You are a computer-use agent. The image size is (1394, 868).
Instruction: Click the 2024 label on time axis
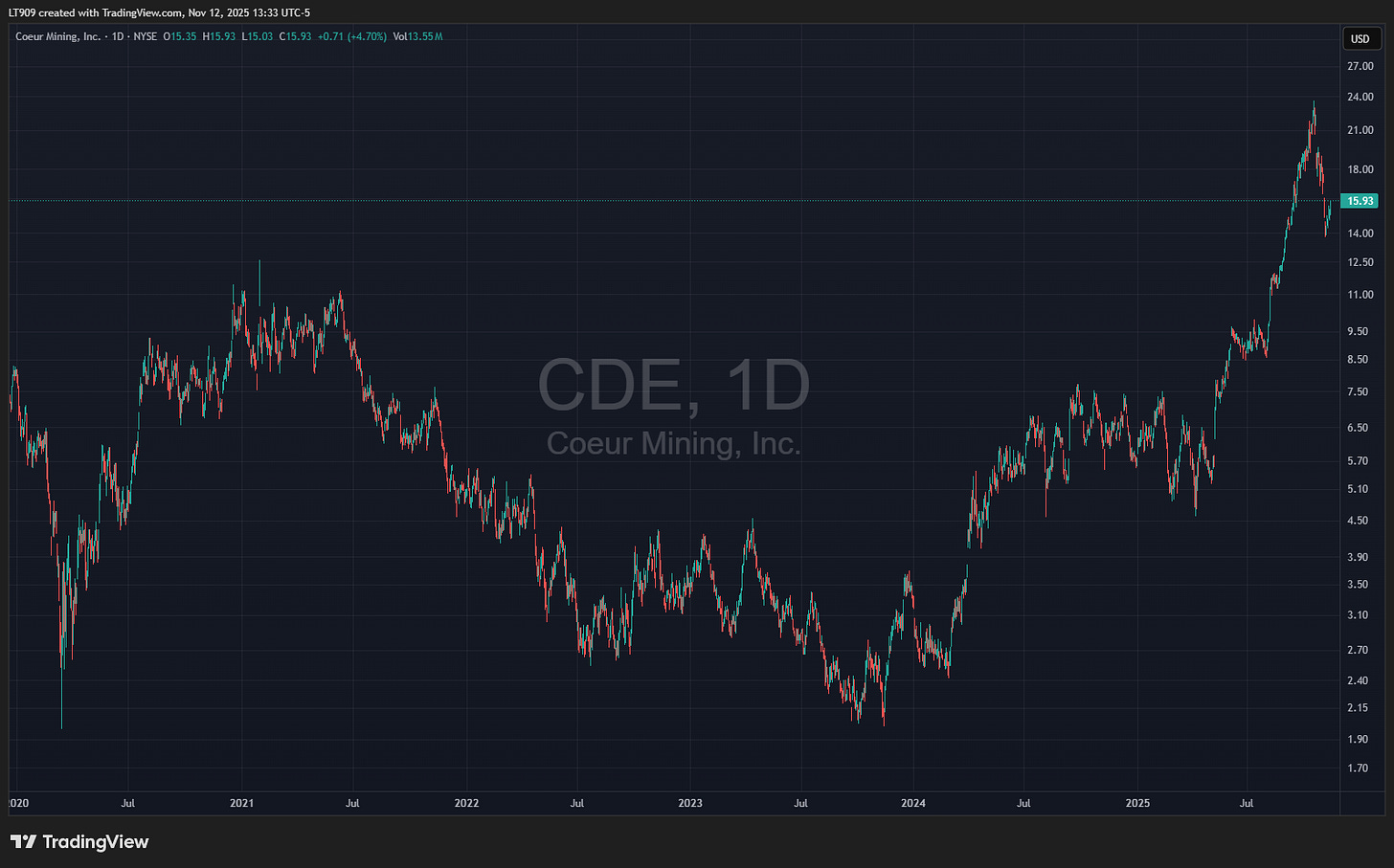(x=913, y=803)
